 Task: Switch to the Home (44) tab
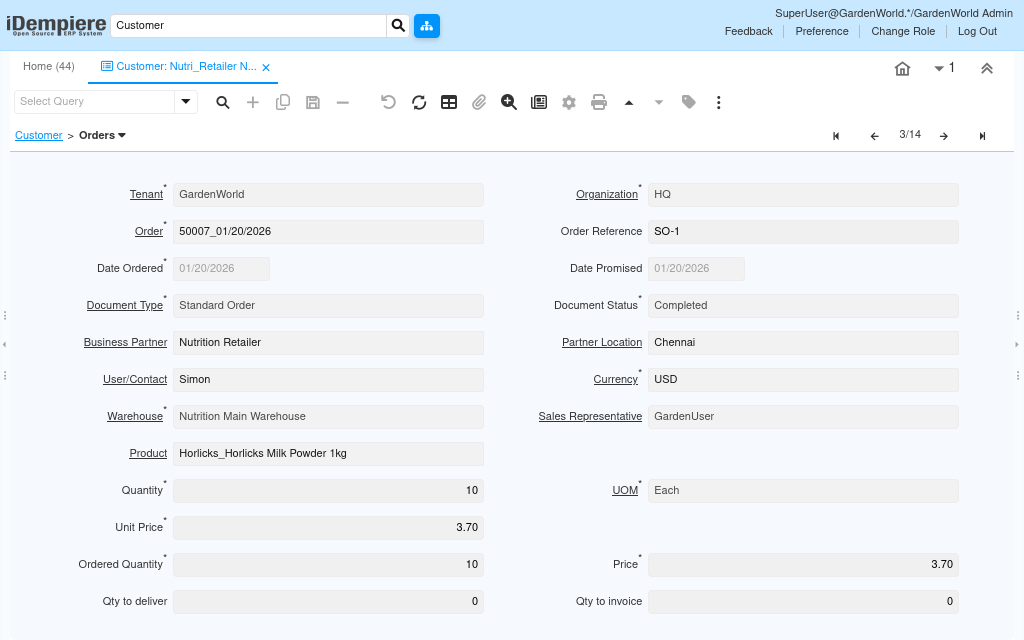[x=49, y=66]
